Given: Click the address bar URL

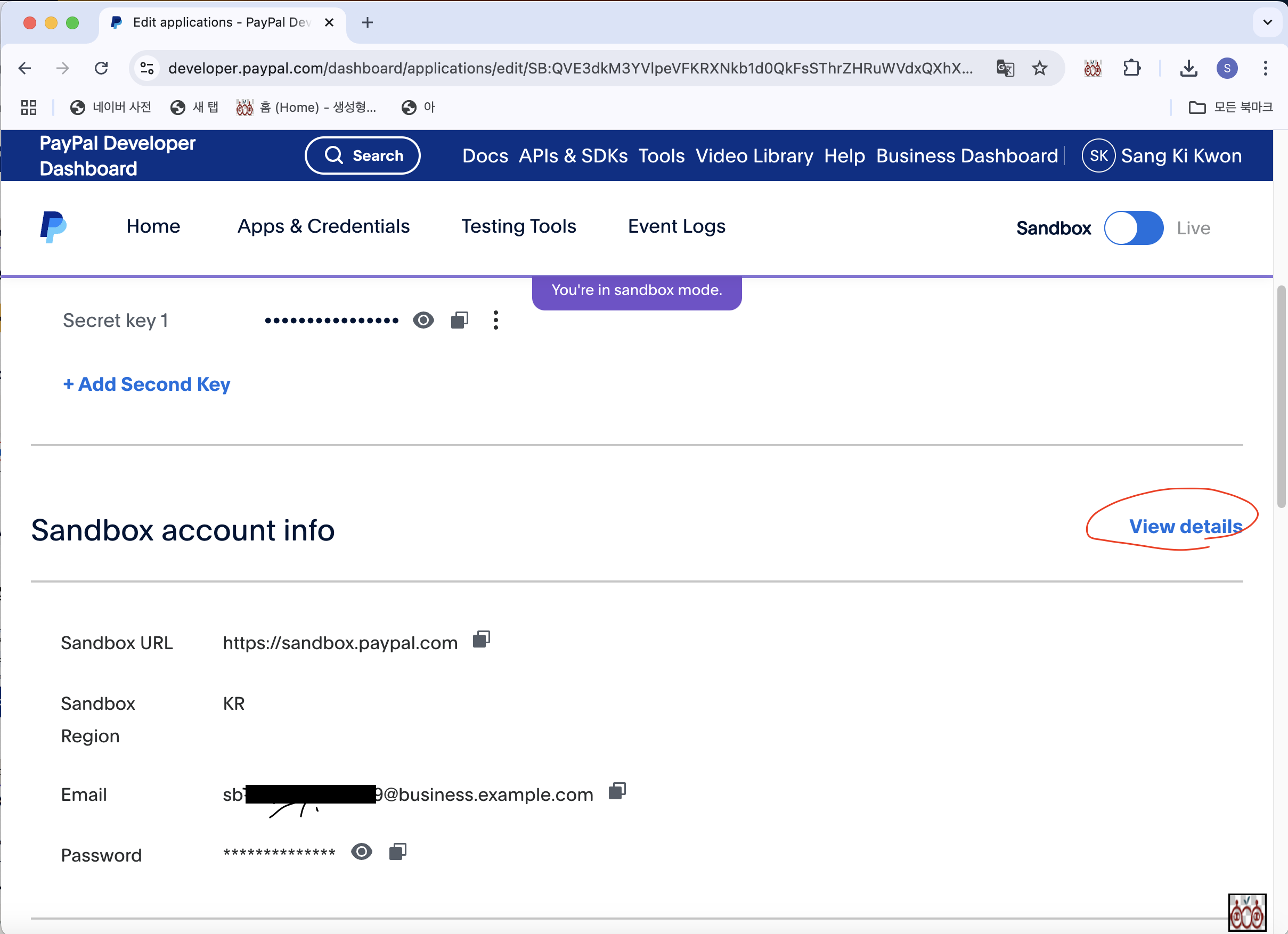Looking at the screenshot, I should coord(570,69).
